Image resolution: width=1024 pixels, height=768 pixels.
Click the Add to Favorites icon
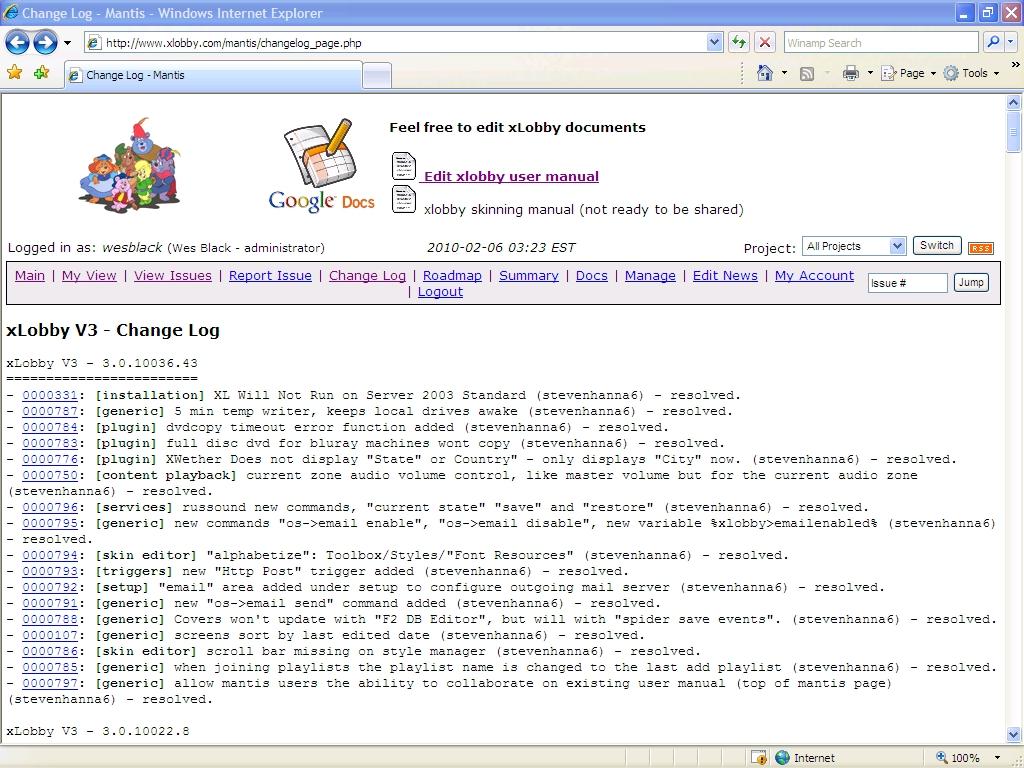pyautogui.click(x=41, y=72)
